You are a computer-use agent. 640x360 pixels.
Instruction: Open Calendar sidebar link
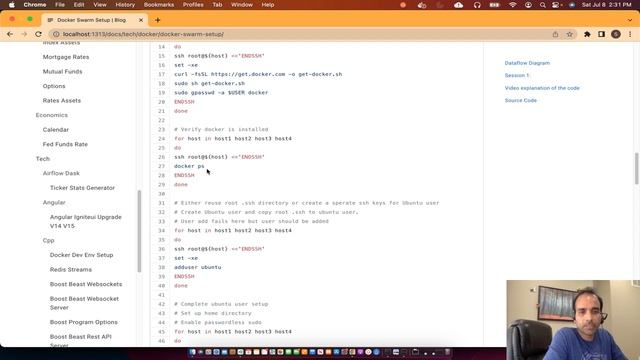(56, 129)
